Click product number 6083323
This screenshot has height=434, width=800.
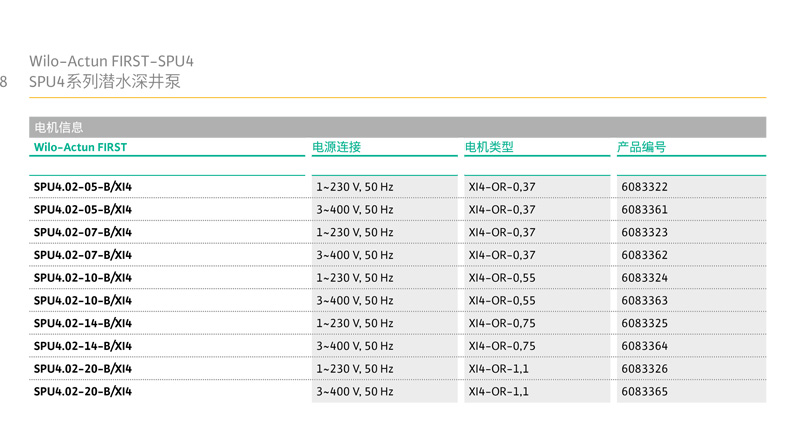[x=644, y=232]
